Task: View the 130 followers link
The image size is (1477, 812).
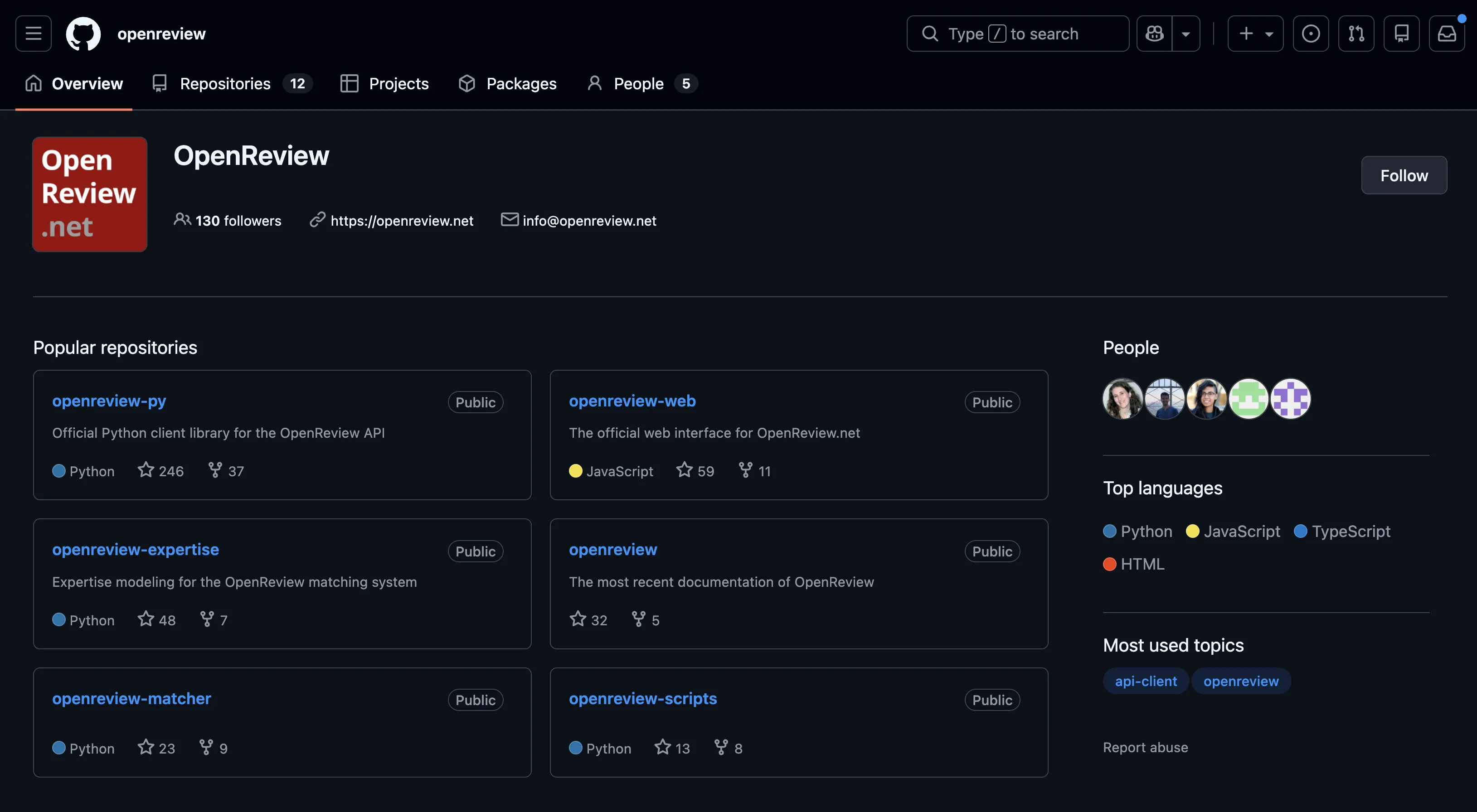Action: [228, 221]
